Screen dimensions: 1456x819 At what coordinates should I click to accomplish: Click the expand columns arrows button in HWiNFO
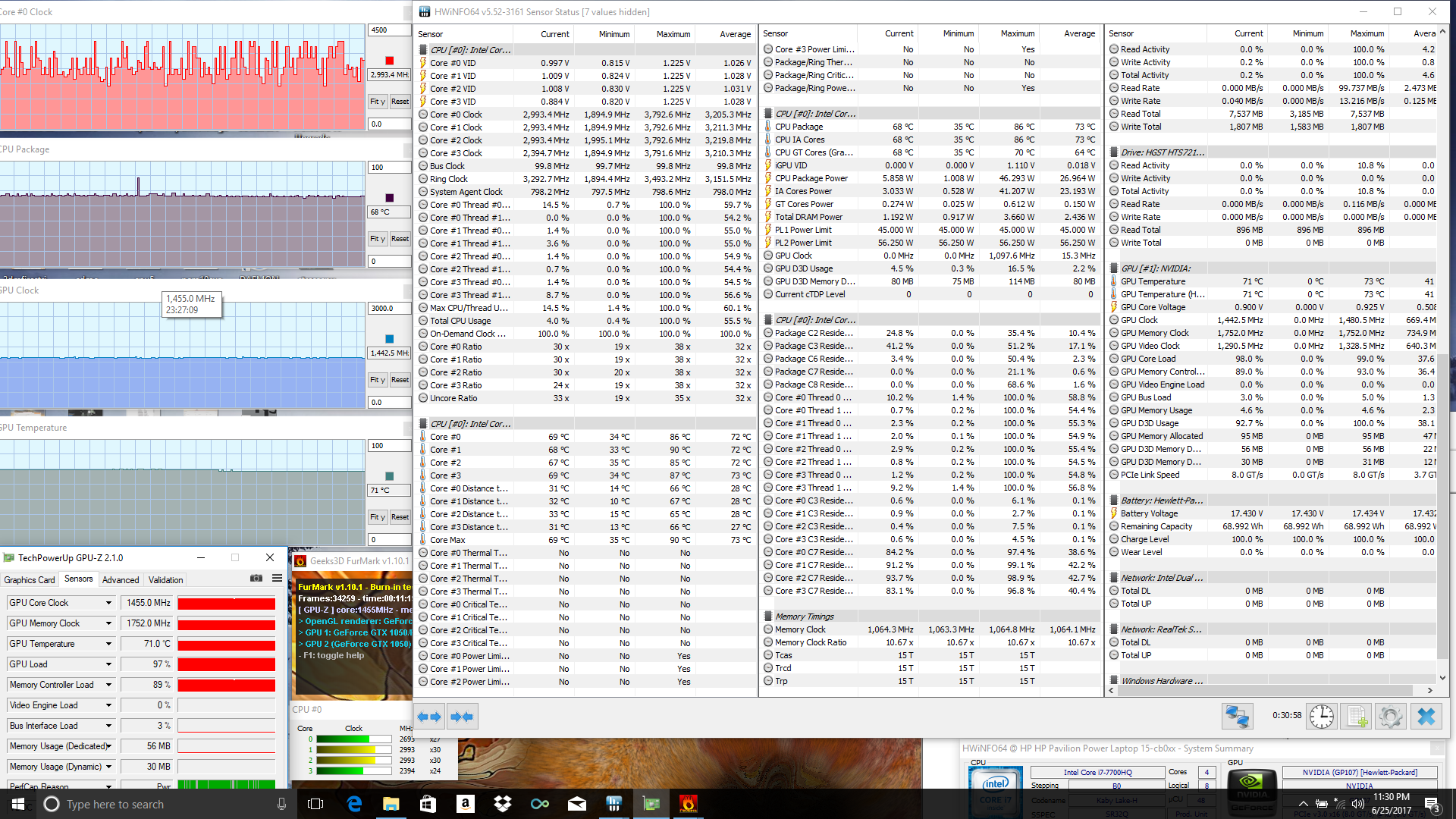coord(430,717)
